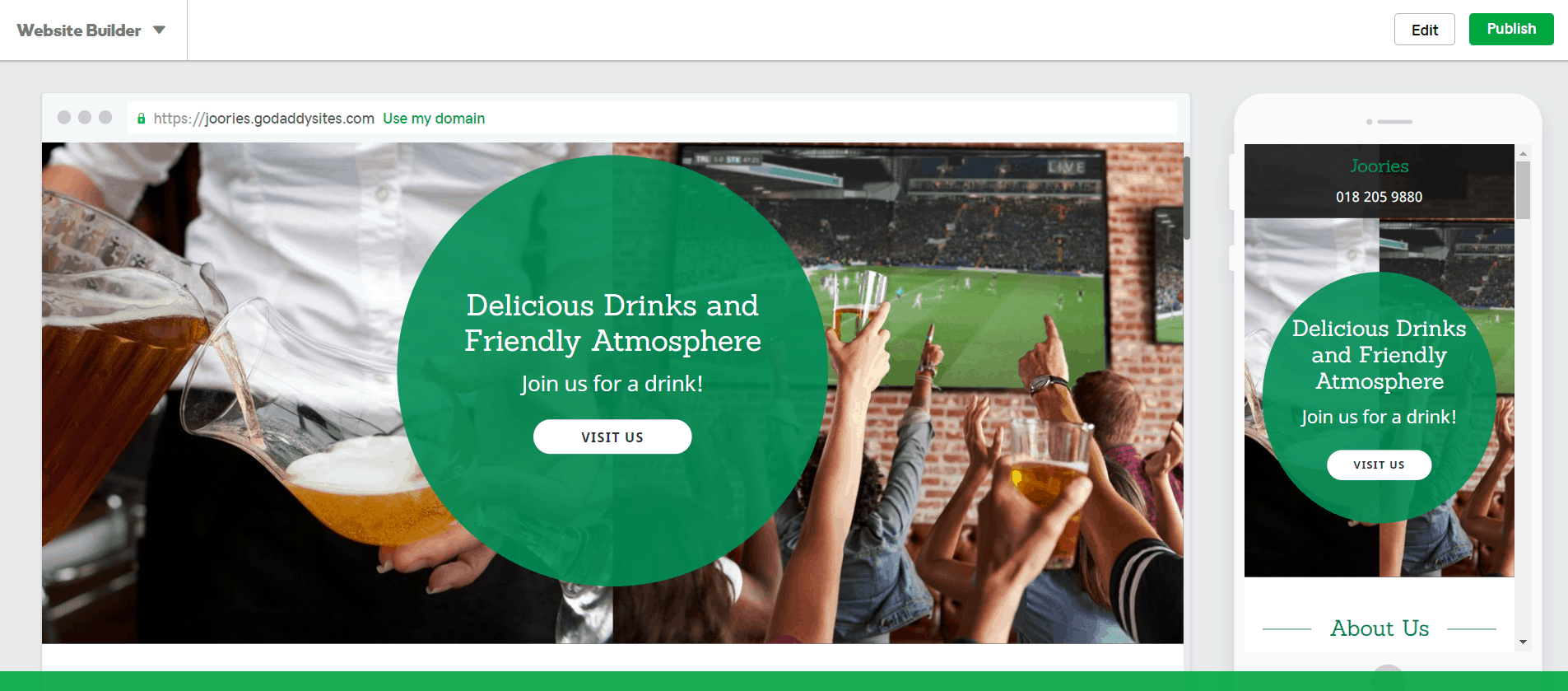The height and width of the screenshot is (691, 1568).
Task: Click the desktop preview scrollbar thumb
Action: tap(1187, 198)
